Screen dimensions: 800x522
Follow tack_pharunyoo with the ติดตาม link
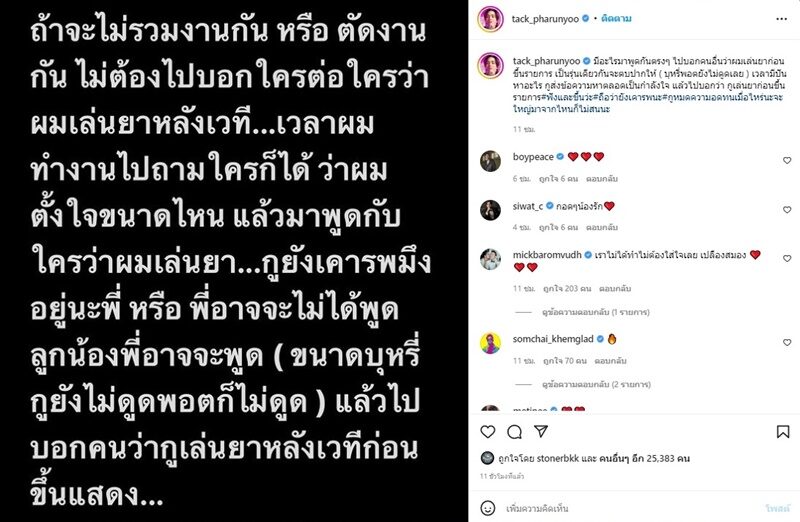click(616, 19)
